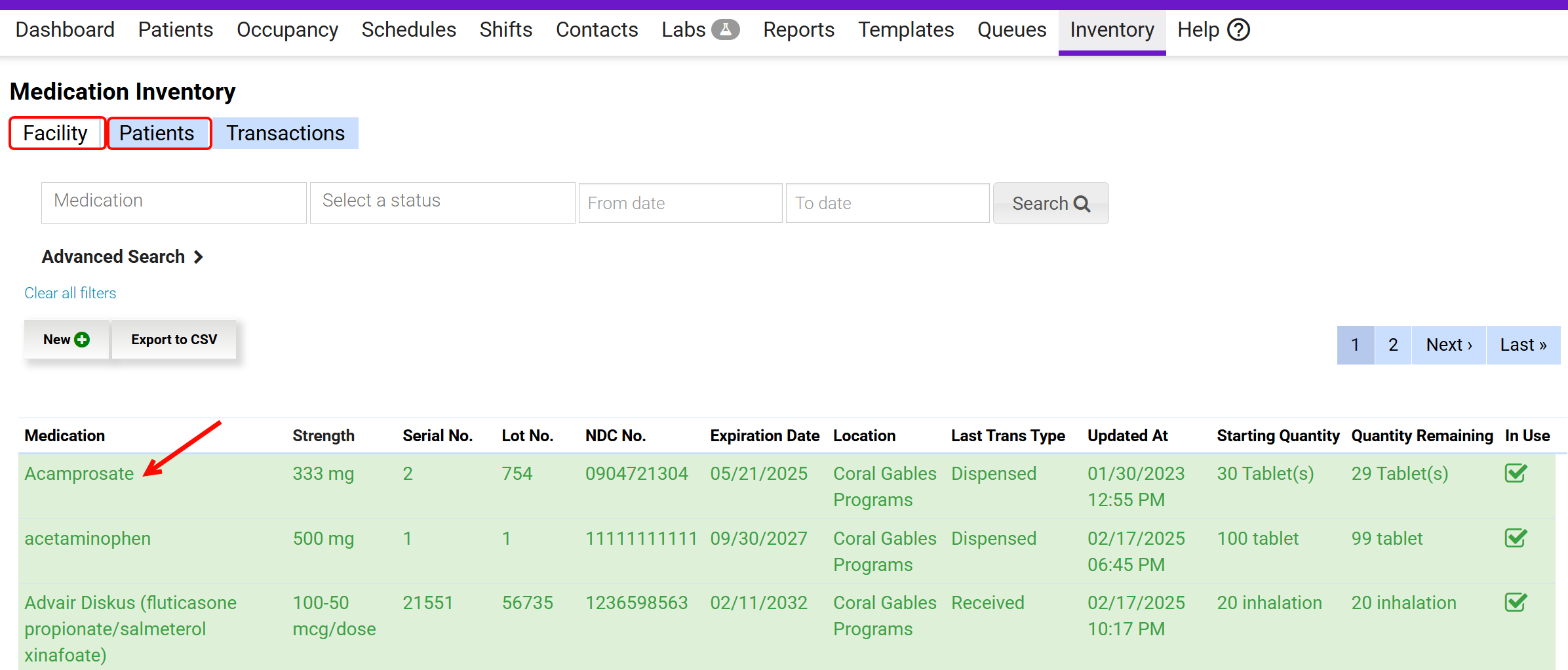The image size is (1568, 670).
Task: Type in the Medication search field
Action: pyautogui.click(x=174, y=203)
